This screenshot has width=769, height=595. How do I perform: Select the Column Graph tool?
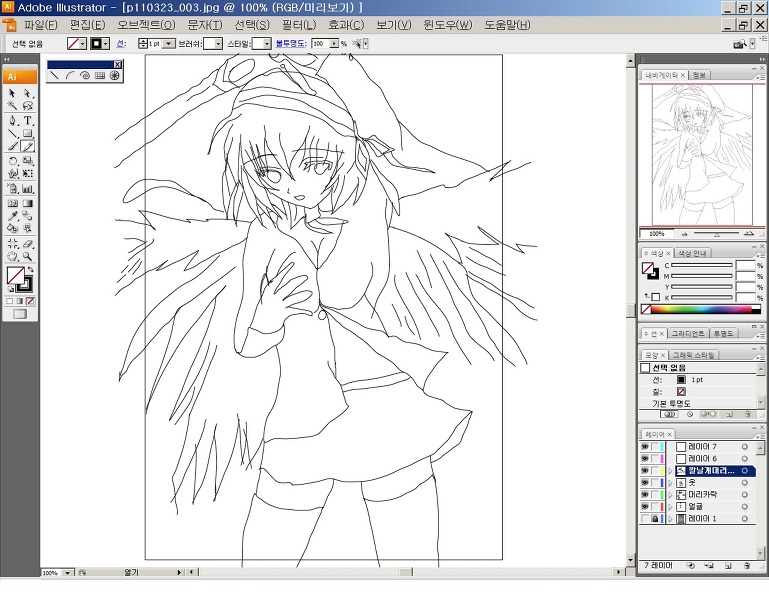point(27,188)
